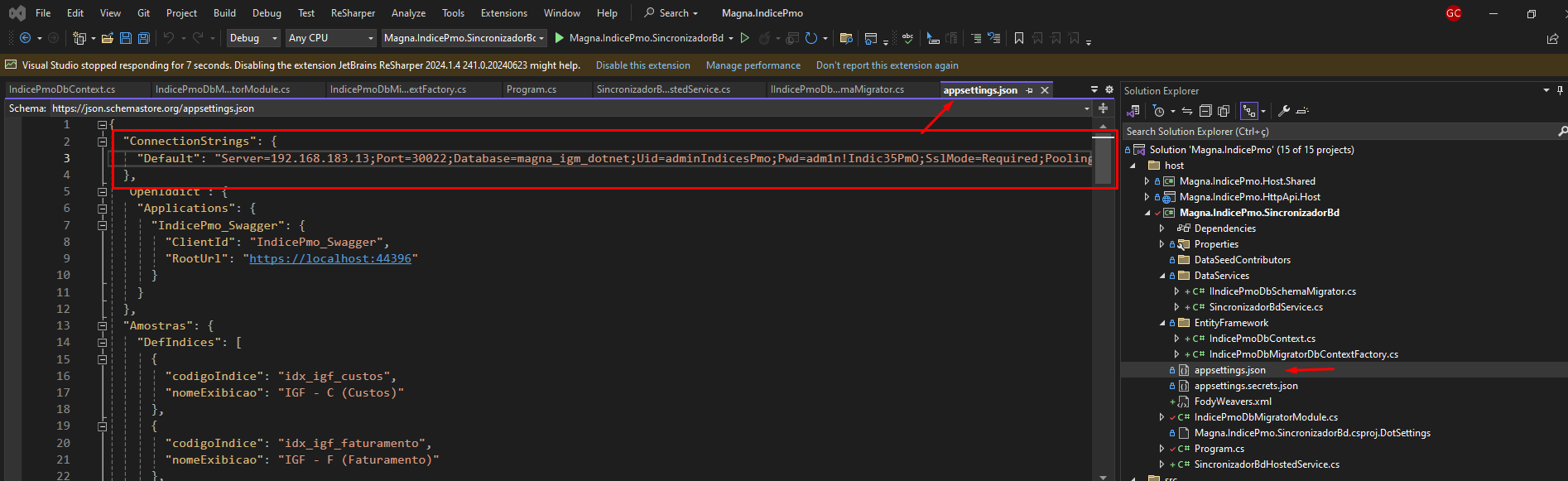This screenshot has height=481, width=1568.
Task: Expand the Properties node
Action: tap(1162, 244)
